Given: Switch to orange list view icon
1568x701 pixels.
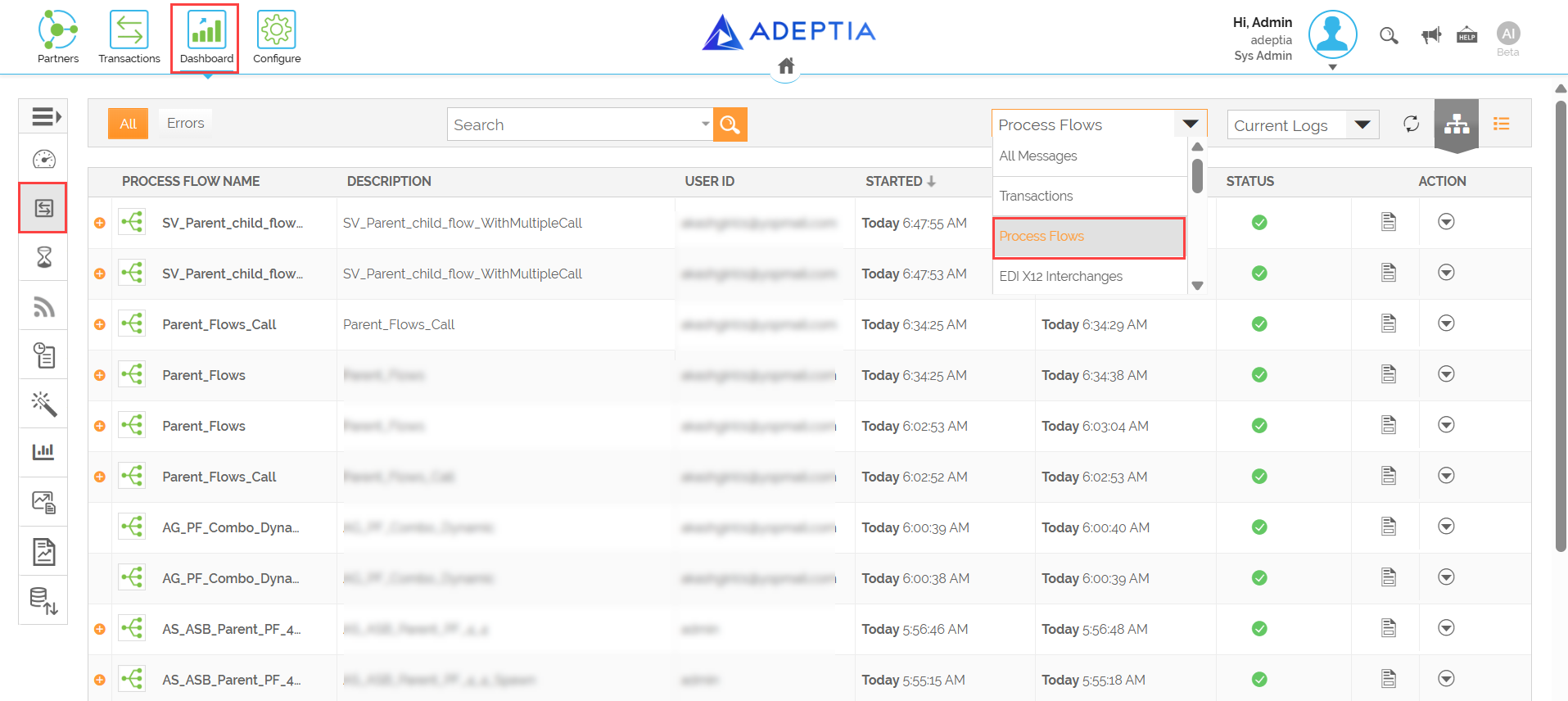Looking at the screenshot, I should pyautogui.click(x=1502, y=124).
